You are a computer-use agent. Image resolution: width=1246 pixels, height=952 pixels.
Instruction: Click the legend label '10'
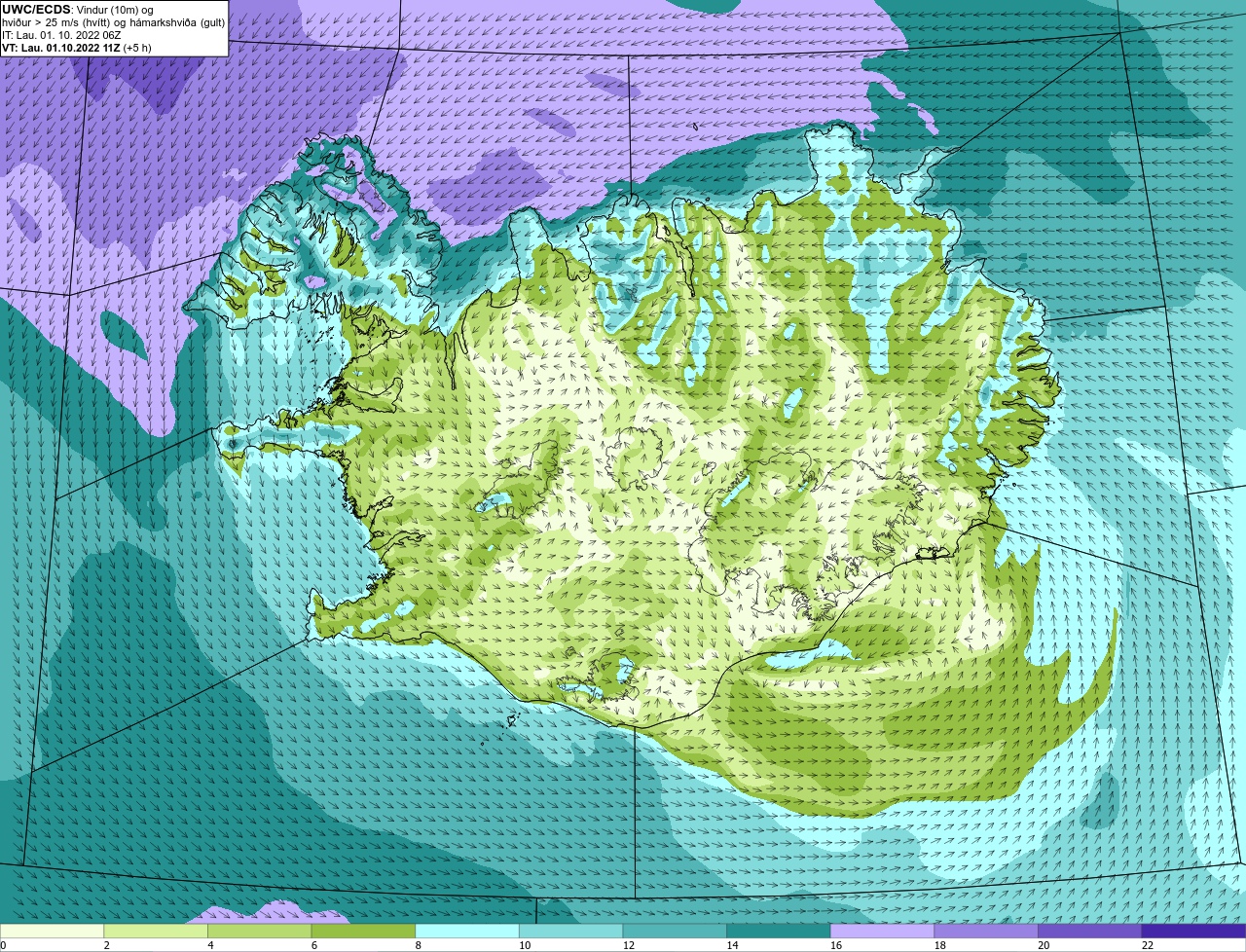pos(525,945)
